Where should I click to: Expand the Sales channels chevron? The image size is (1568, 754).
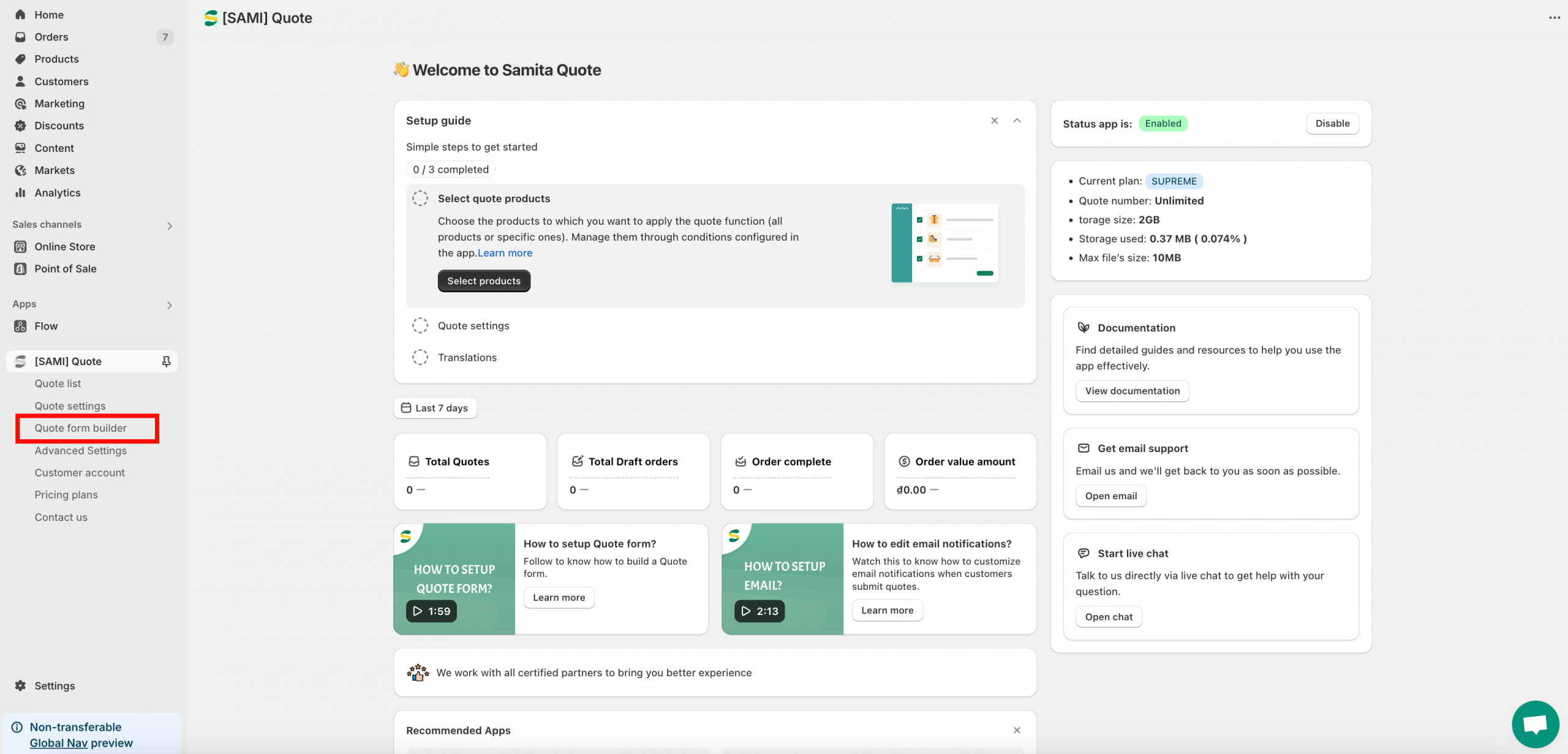click(170, 226)
